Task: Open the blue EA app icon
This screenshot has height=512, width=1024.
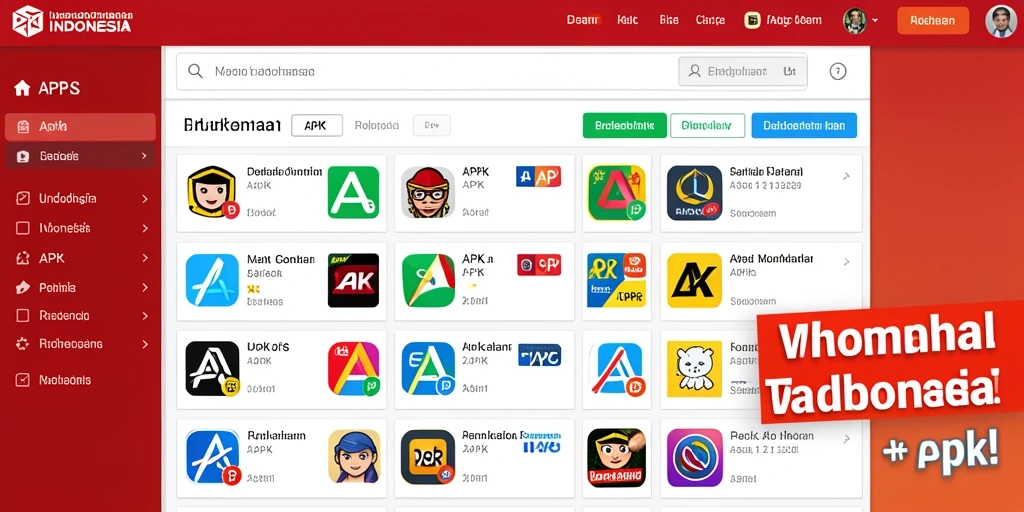Action: tap(428, 368)
